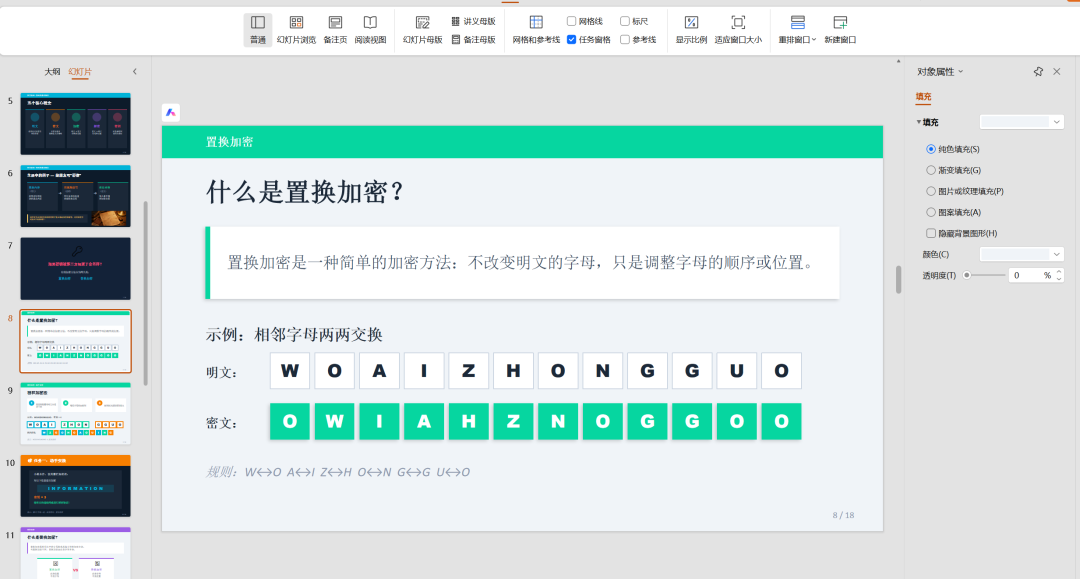The height and width of the screenshot is (579, 1080).
Task: Switch to Slides (幻灯片) tab
Action: [80, 72]
